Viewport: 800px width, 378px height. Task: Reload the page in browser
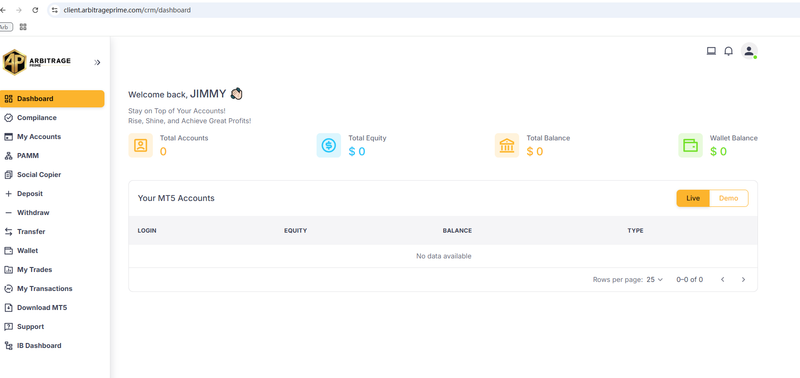pos(35,10)
